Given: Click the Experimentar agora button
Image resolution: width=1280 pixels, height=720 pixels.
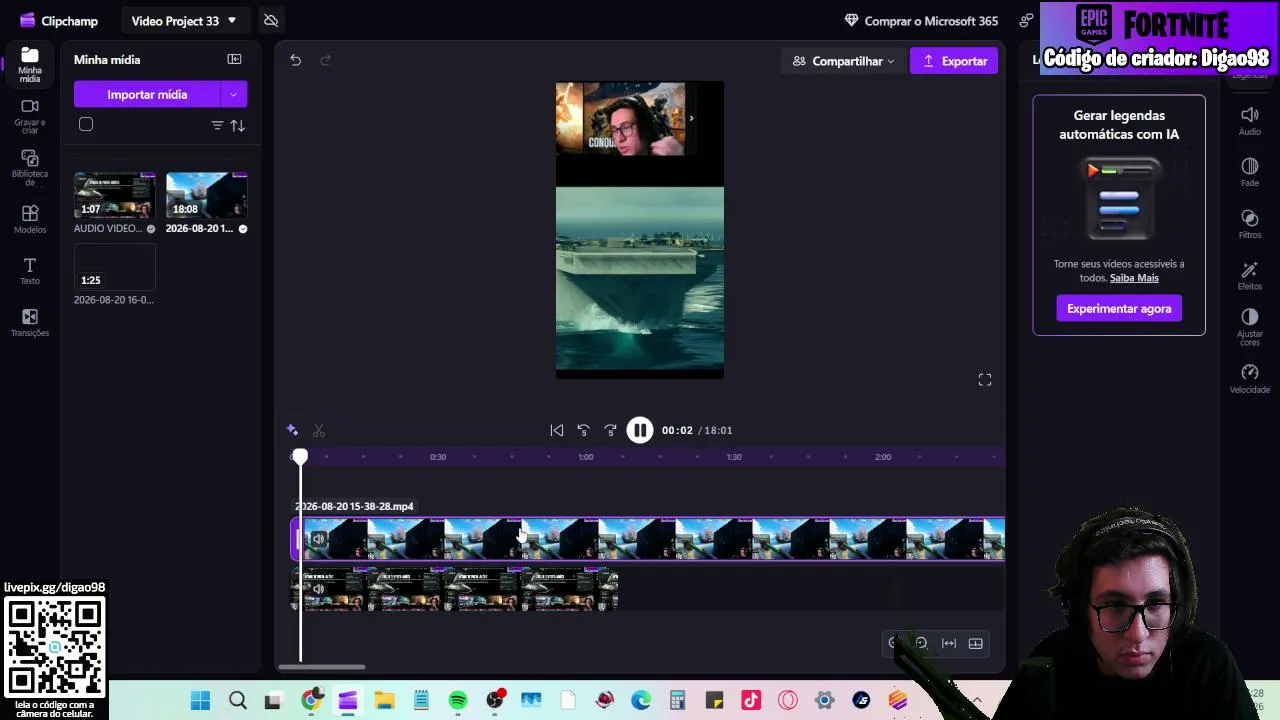Looking at the screenshot, I should click(x=1119, y=309).
